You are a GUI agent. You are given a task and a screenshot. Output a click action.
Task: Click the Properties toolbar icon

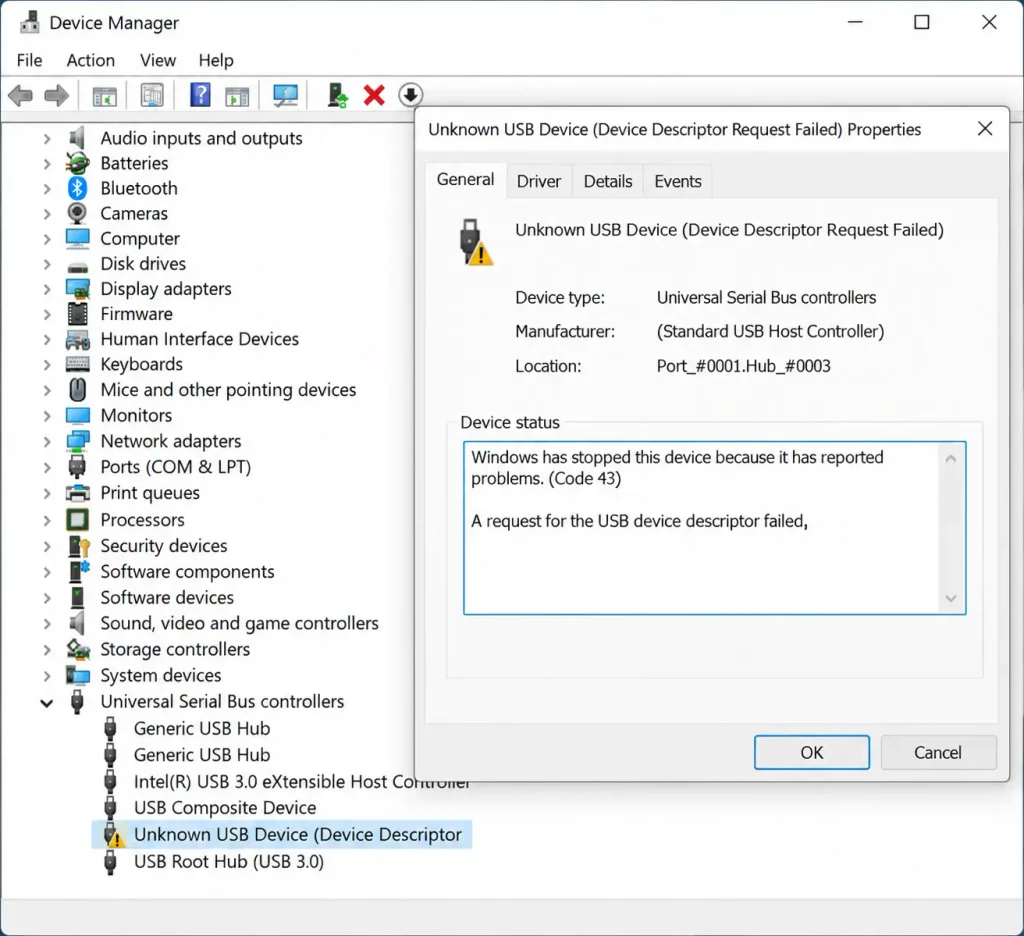(x=152, y=95)
